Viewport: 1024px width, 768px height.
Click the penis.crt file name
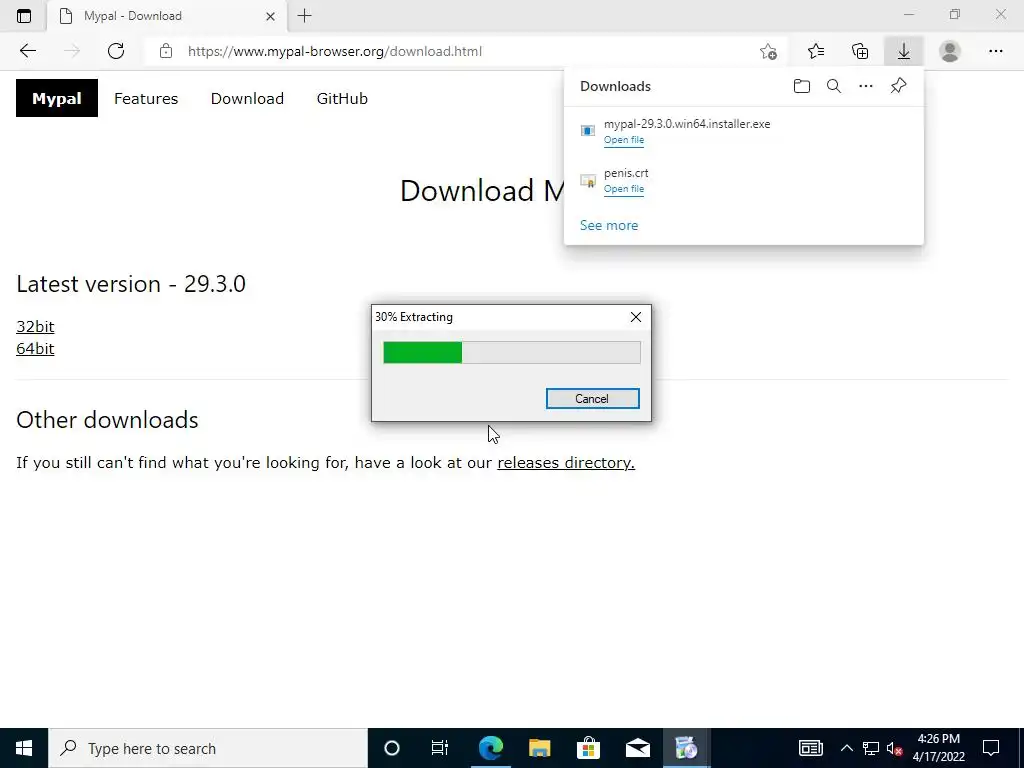626,173
